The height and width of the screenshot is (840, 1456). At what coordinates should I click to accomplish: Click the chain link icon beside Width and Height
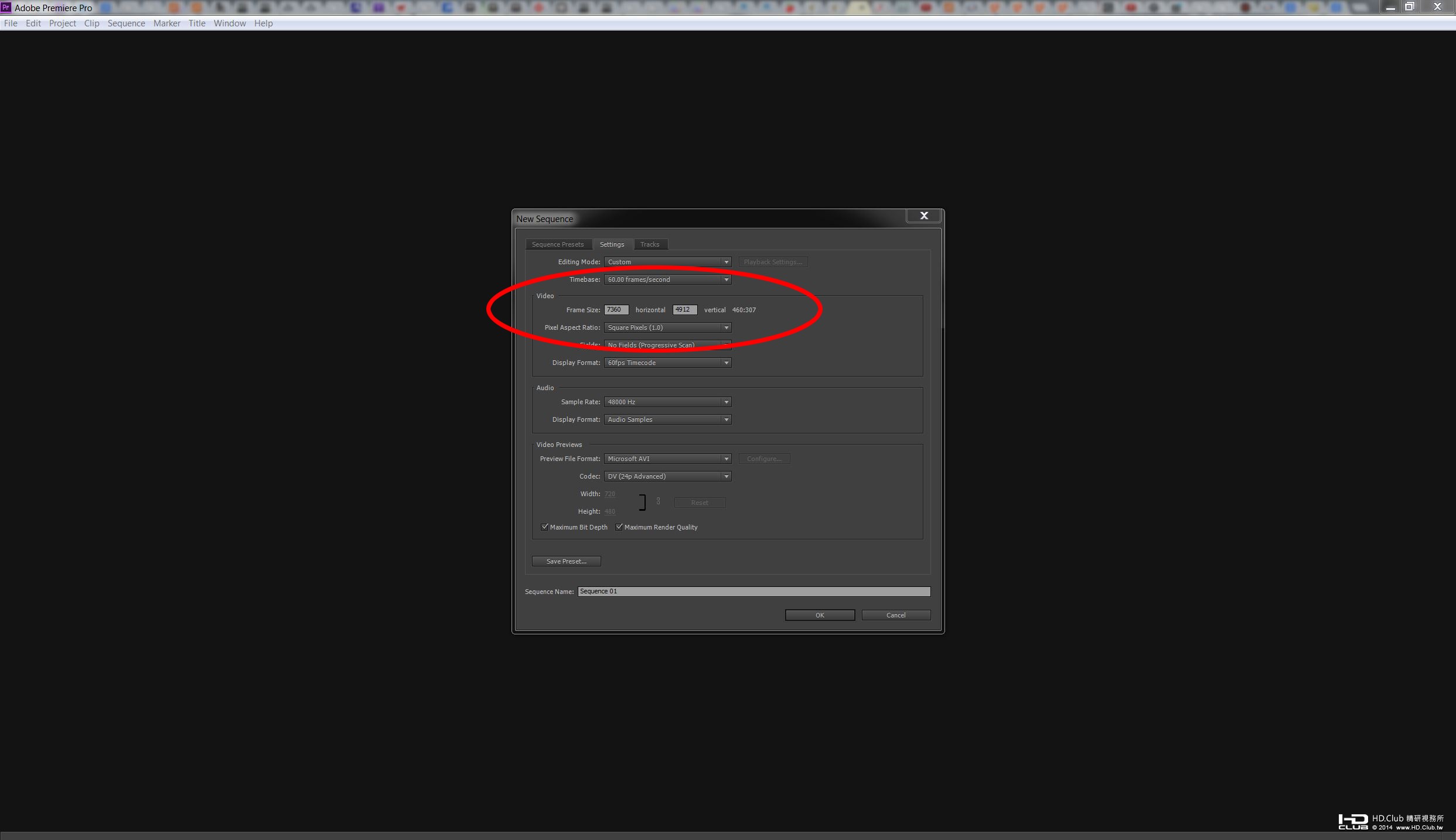[x=658, y=501]
